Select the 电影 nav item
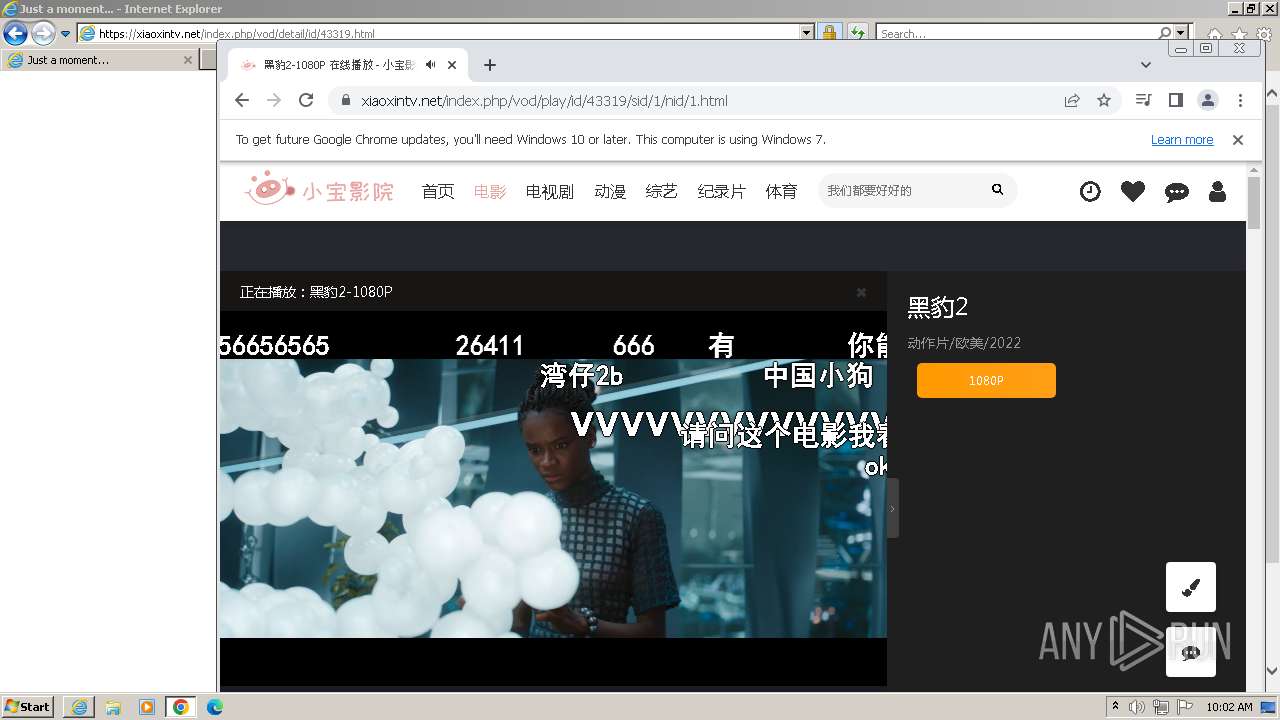 [490, 191]
